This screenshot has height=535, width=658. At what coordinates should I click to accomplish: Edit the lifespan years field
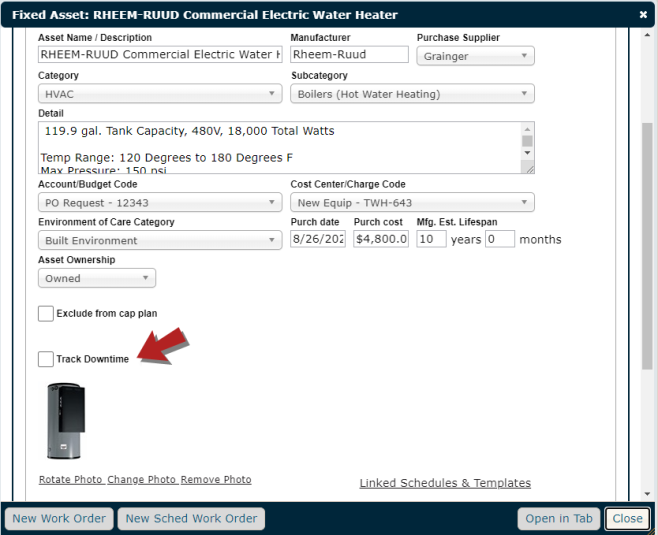click(x=431, y=239)
